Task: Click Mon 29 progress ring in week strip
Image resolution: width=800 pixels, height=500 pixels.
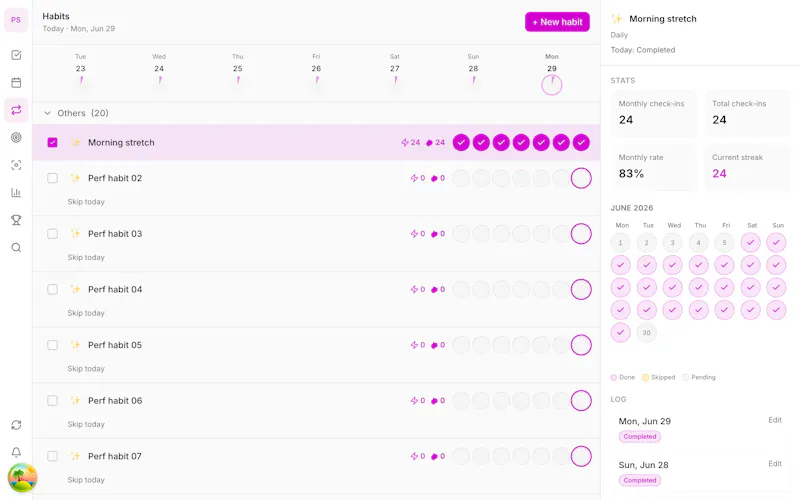Action: click(552, 85)
